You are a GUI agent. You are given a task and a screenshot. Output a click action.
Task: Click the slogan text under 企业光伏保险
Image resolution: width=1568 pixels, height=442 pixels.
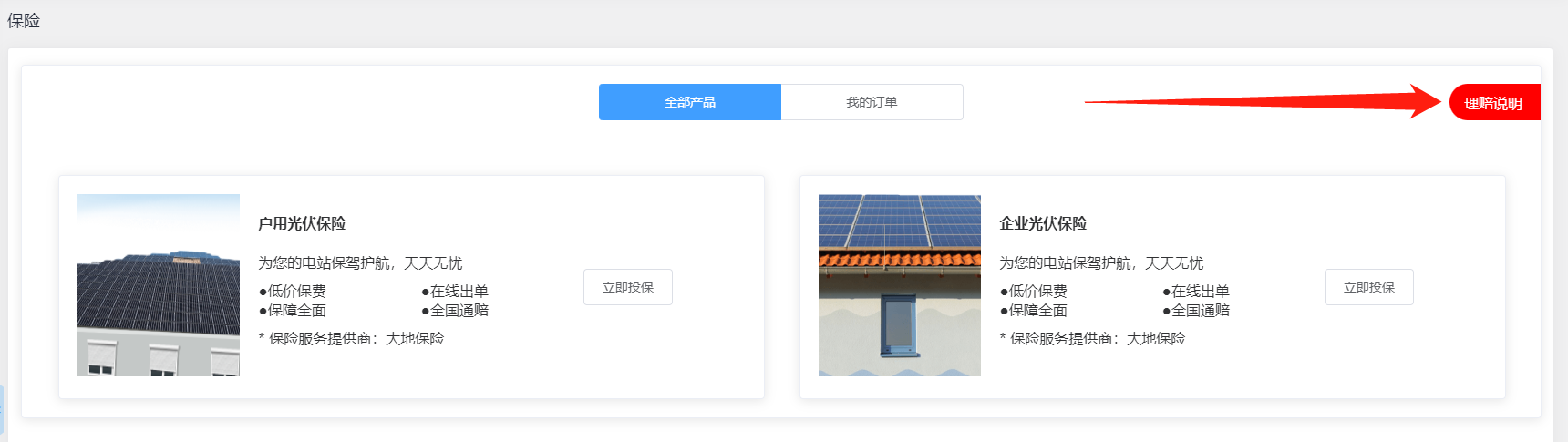click(x=1101, y=263)
